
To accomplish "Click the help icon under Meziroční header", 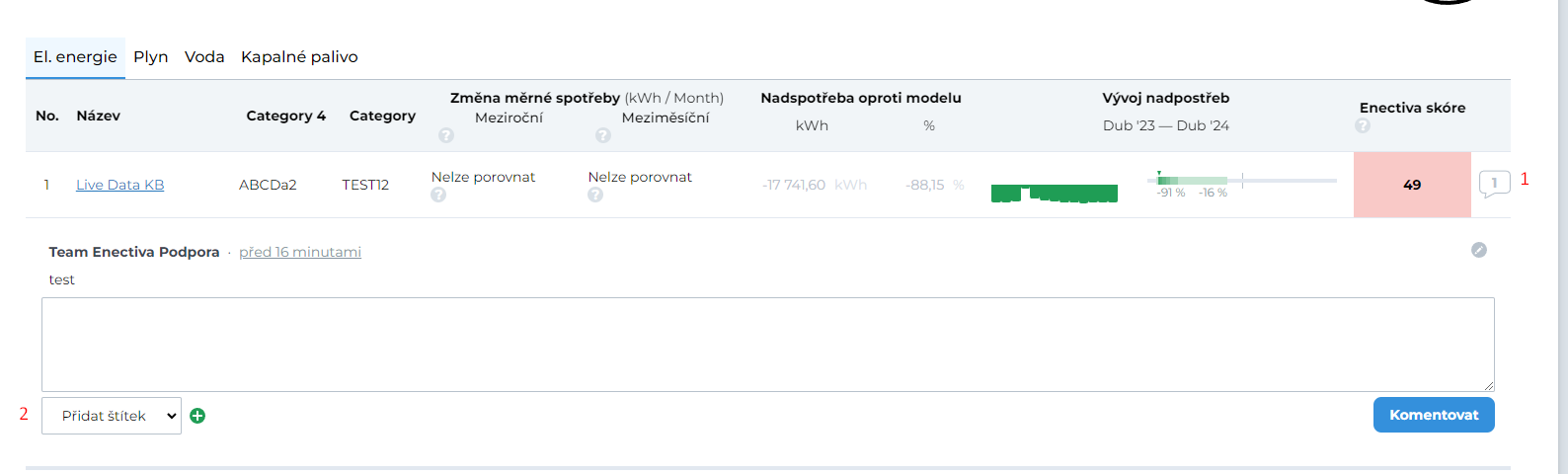I will [446, 135].
